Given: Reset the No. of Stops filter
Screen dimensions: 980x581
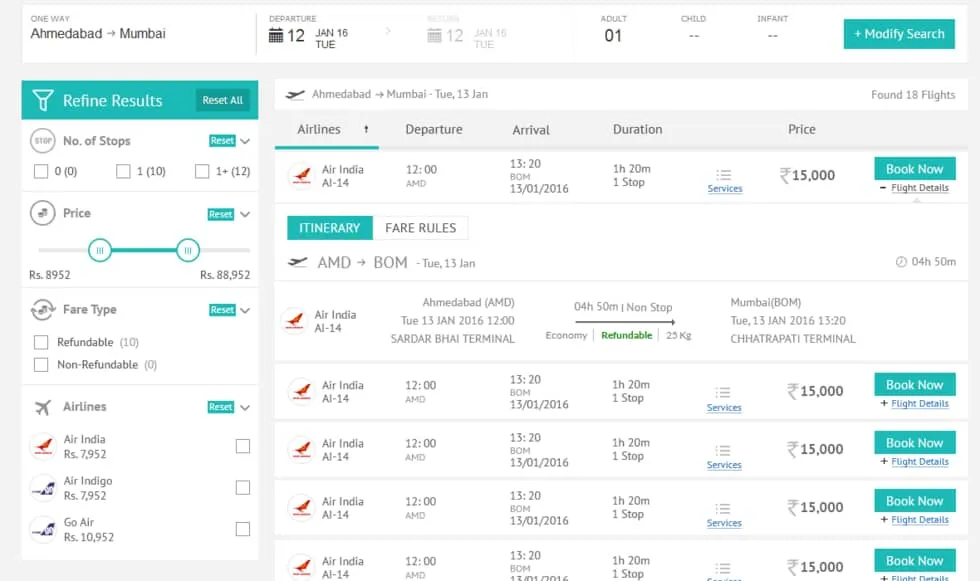Looking at the screenshot, I should pyautogui.click(x=222, y=141).
